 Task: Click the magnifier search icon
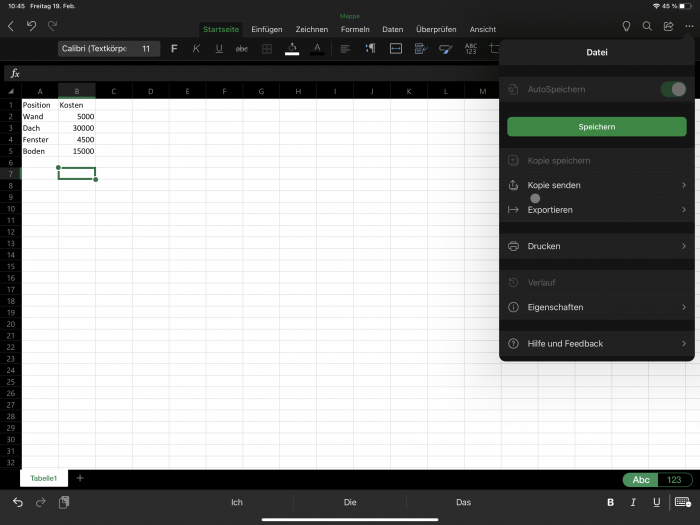click(x=647, y=26)
